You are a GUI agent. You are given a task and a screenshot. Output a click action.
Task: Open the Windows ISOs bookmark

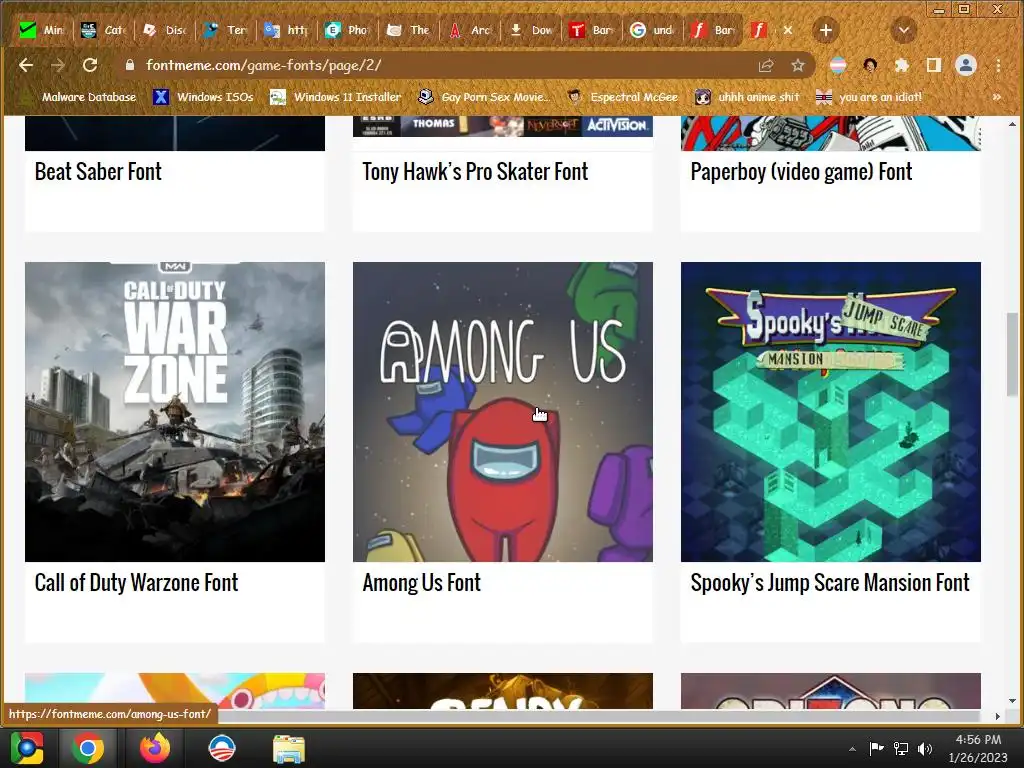point(203,97)
